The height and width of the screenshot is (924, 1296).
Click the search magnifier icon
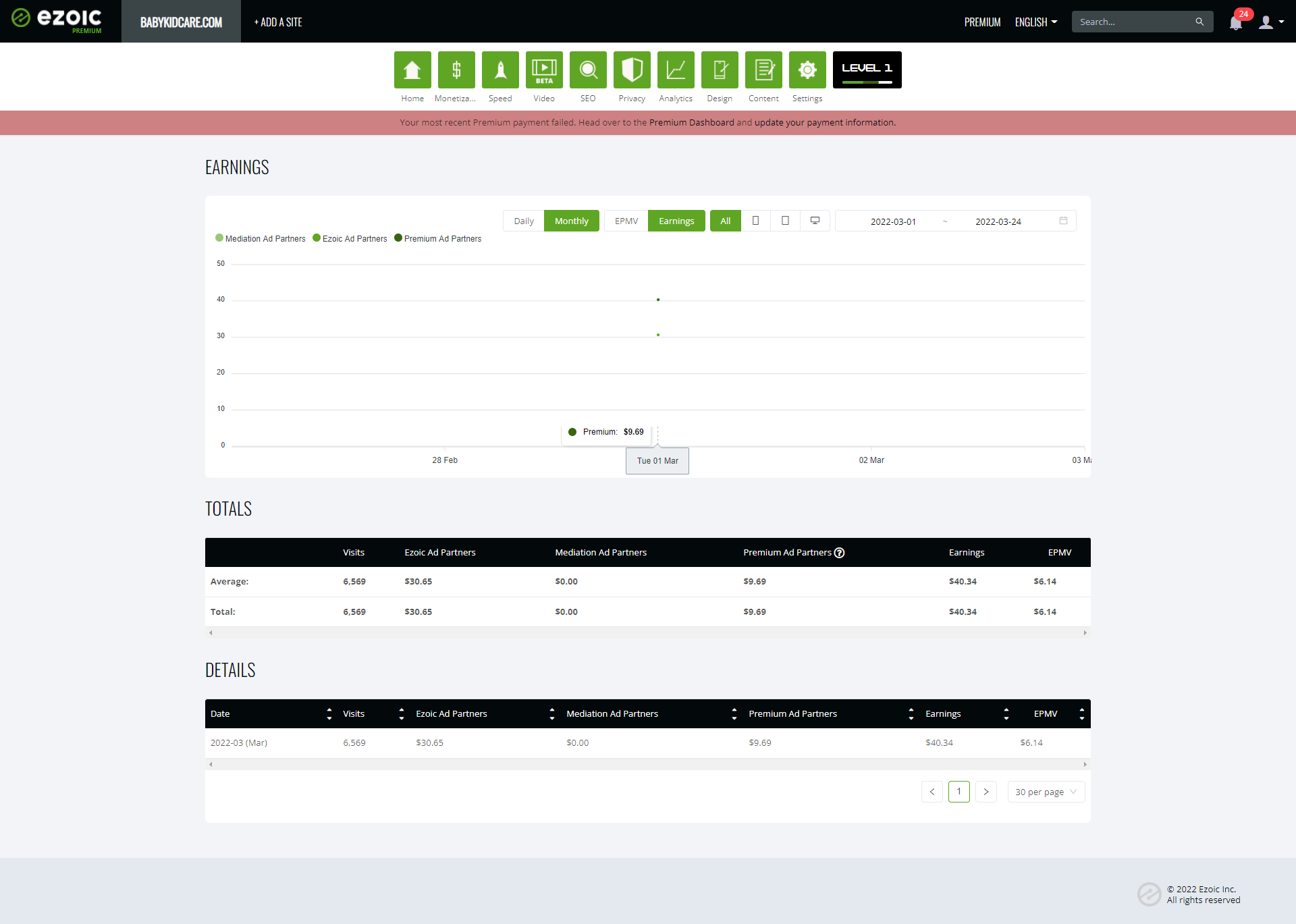tap(1199, 22)
